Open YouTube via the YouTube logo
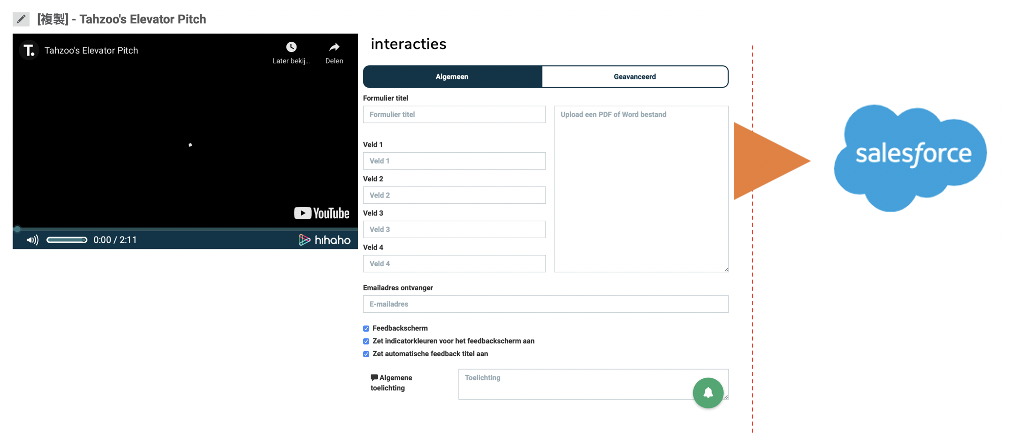The height and width of the screenshot is (434, 1012). coord(321,213)
